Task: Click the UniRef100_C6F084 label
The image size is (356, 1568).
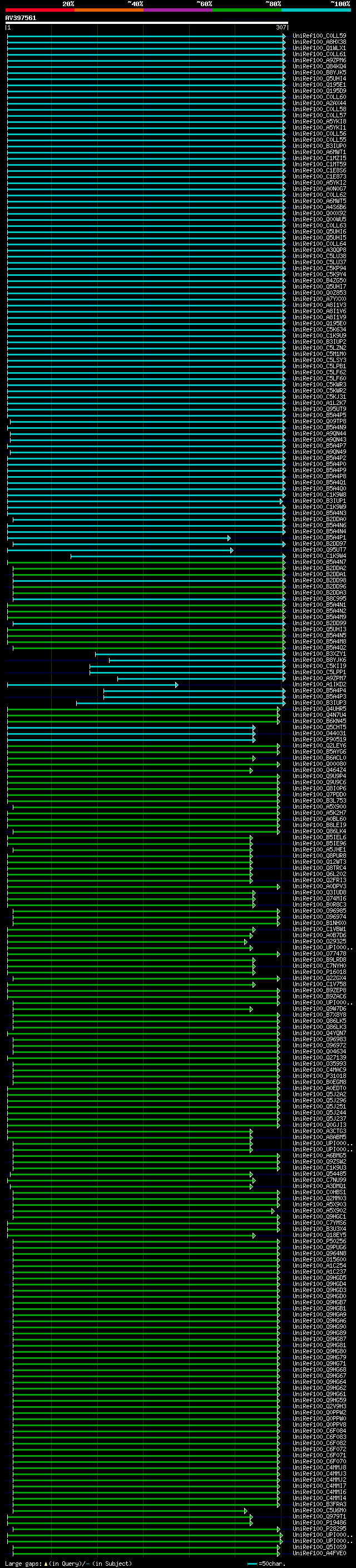Action: 319,1431
